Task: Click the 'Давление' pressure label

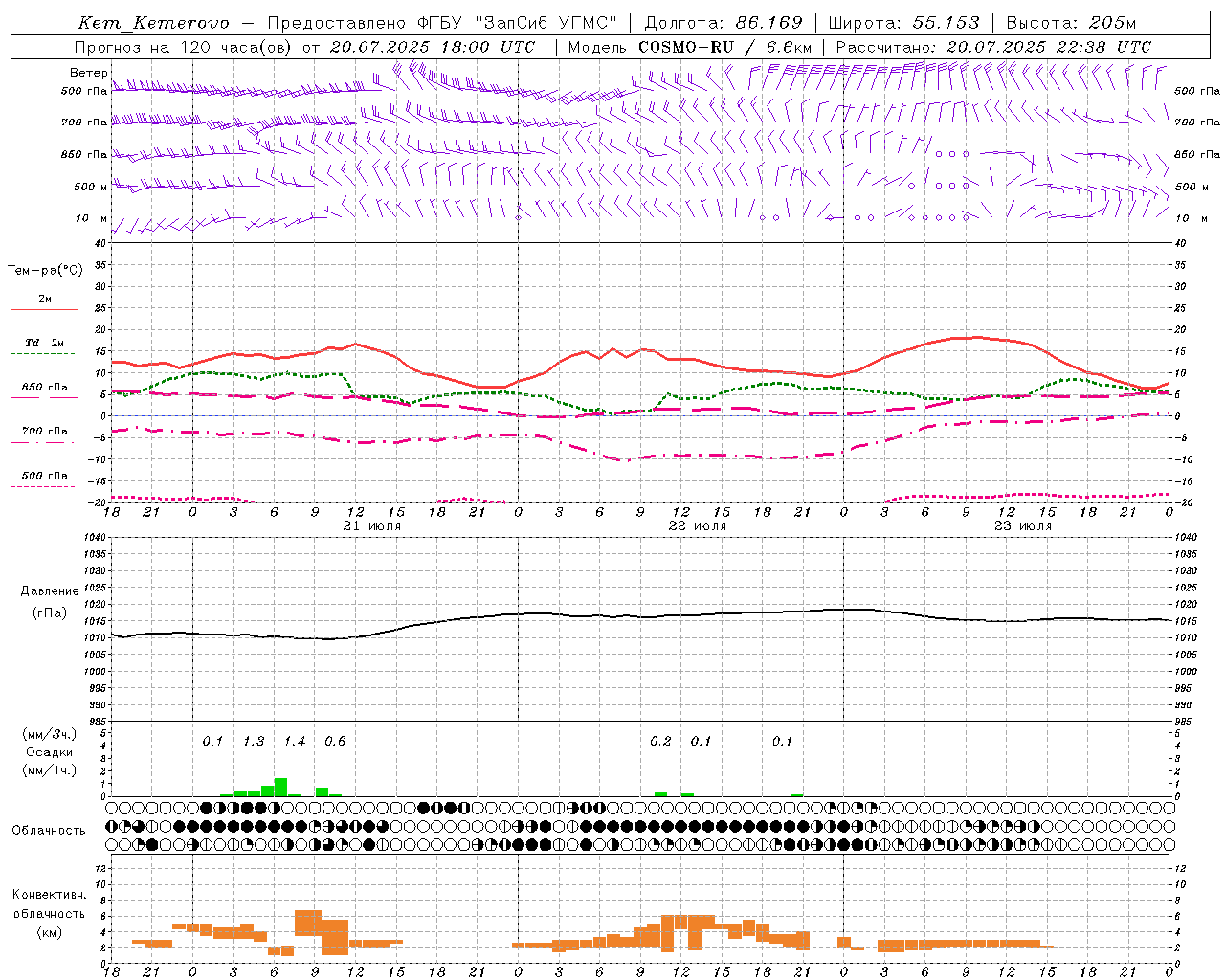Action: (50, 591)
